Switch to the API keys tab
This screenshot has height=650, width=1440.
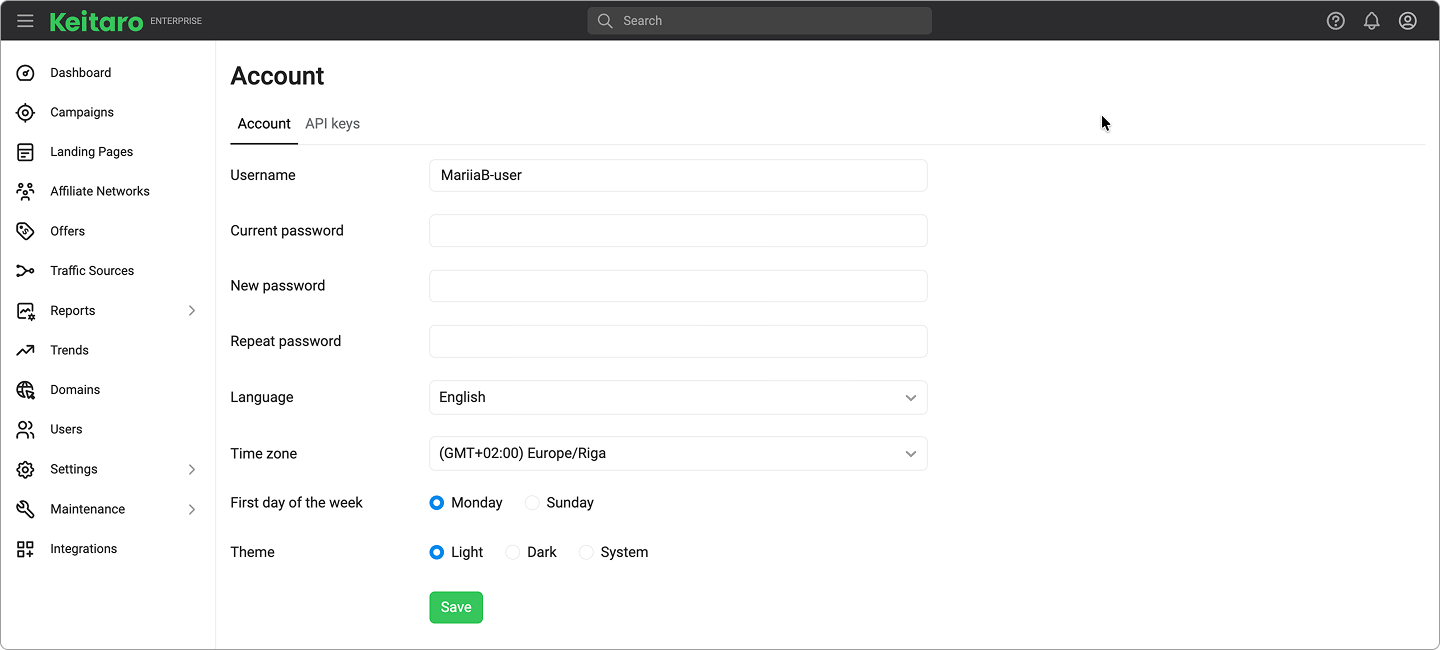click(x=332, y=124)
